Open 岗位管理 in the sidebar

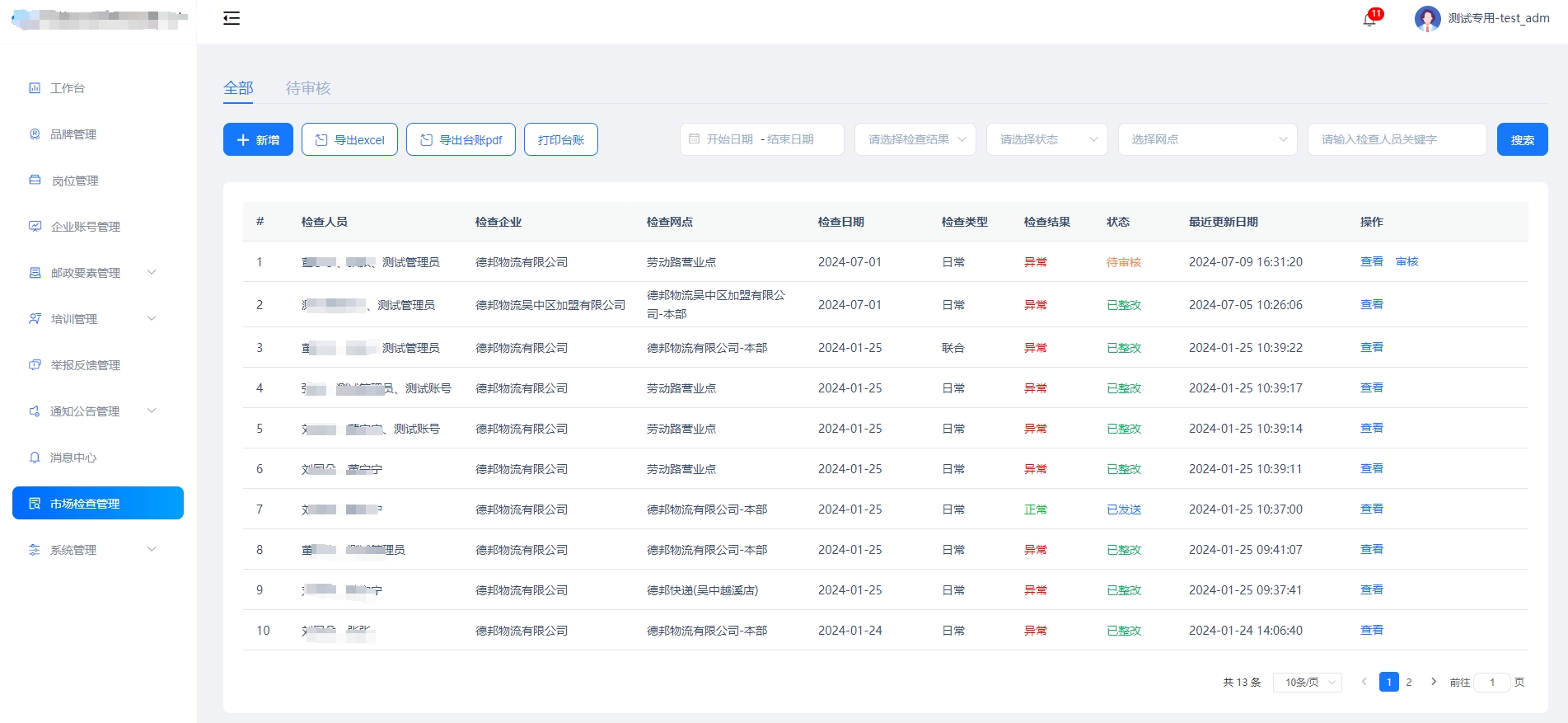coord(75,181)
